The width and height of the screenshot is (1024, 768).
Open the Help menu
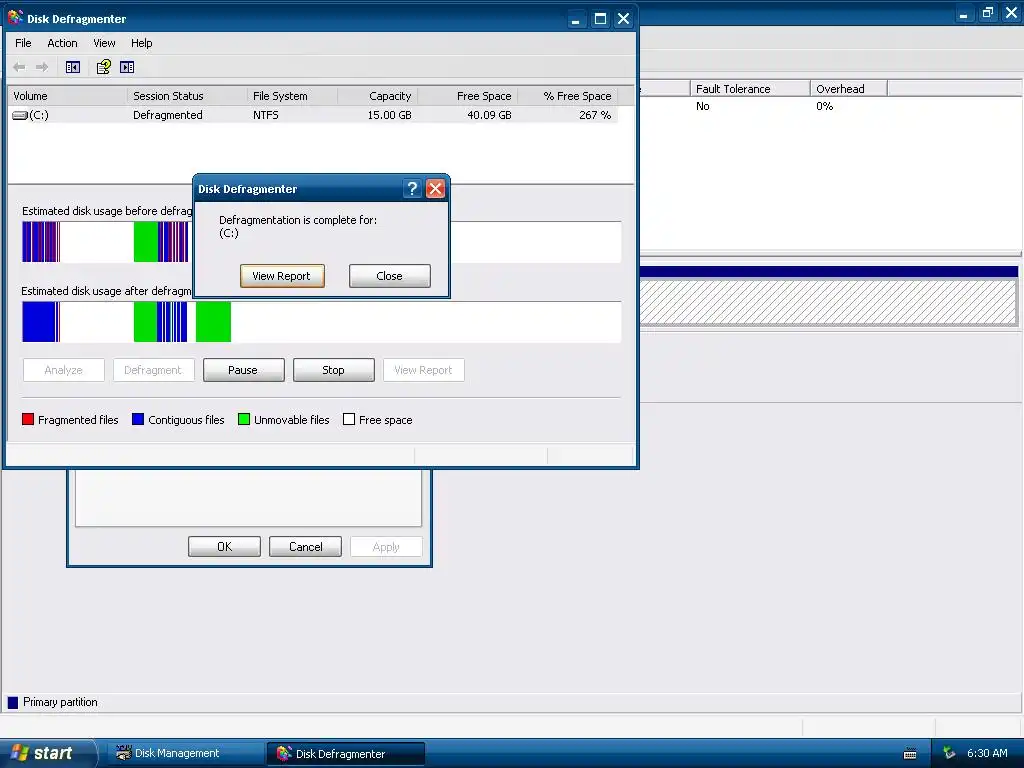pyautogui.click(x=141, y=43)
